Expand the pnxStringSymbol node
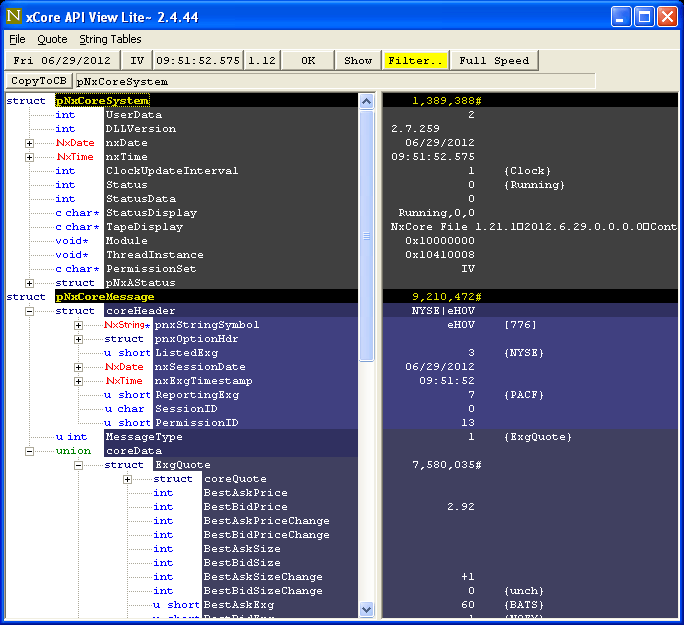This screenshot has width=684, height=625. pyautogui.click(x=79, y=325)
